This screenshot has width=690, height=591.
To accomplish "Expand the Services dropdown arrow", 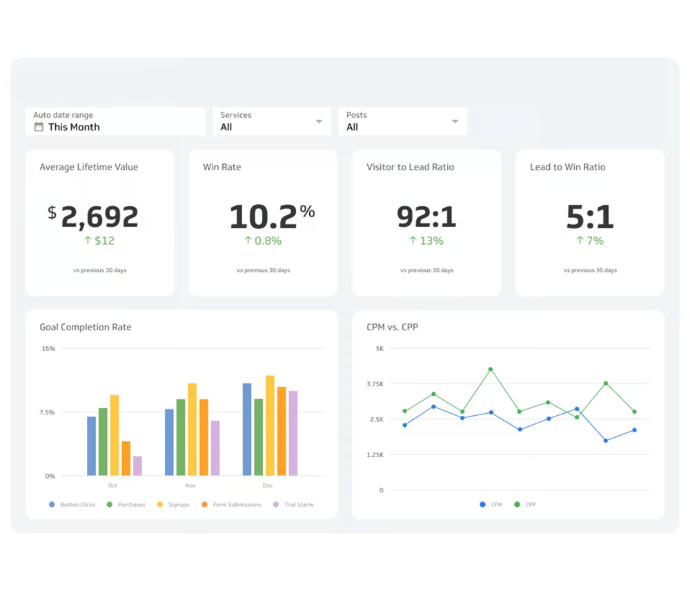I will click(319, 121).
